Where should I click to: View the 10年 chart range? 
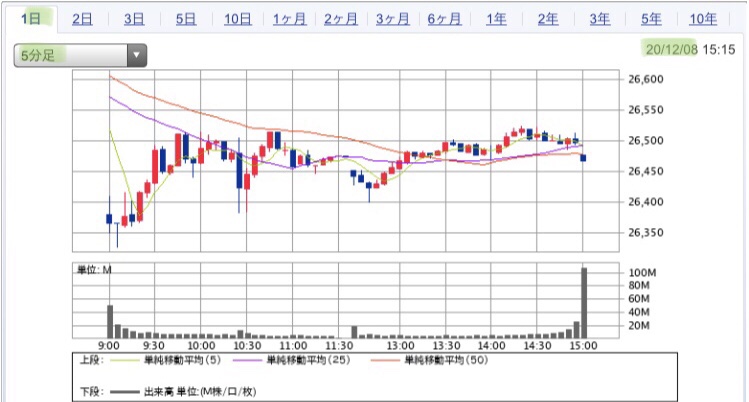point(703,19)
